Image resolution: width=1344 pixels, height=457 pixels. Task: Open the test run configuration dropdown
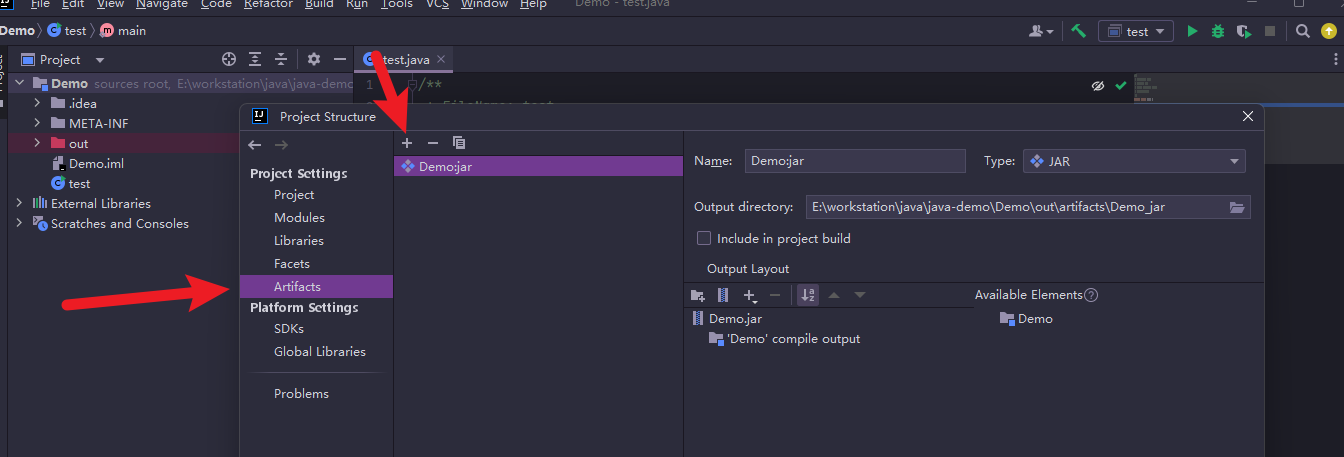click(x=1136, y=31)
